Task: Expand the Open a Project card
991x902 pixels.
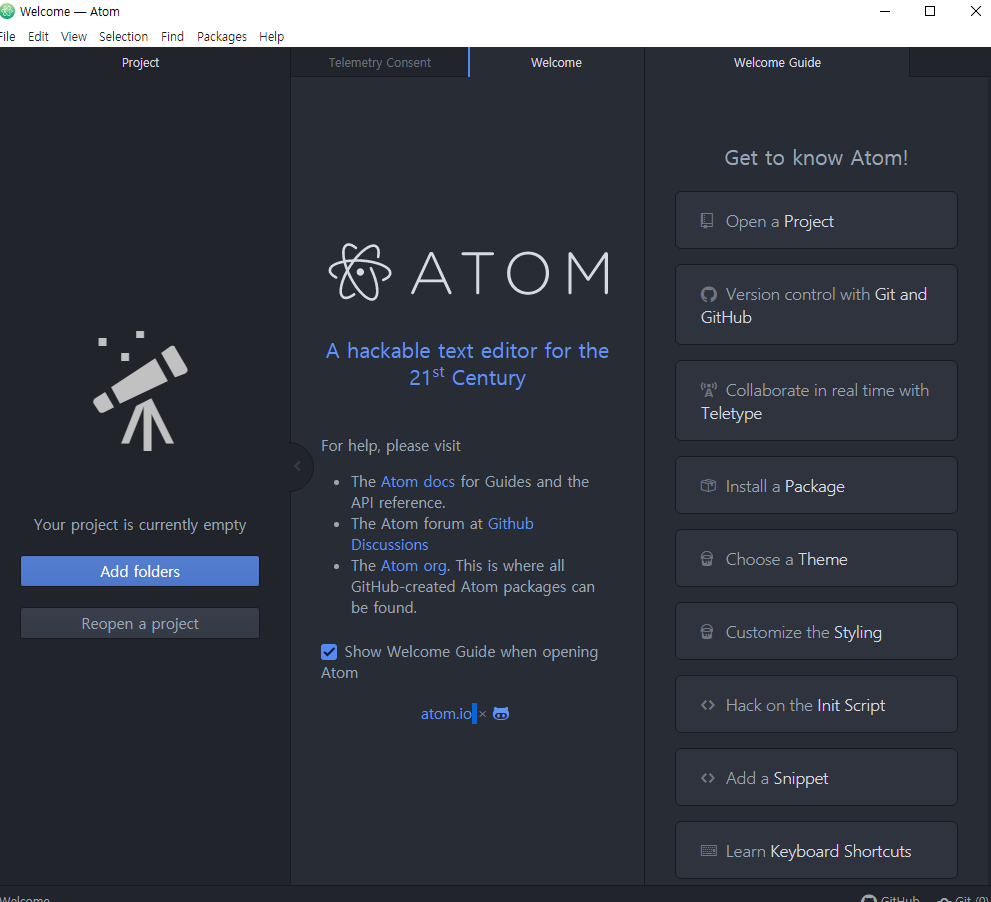Action: 816,221
